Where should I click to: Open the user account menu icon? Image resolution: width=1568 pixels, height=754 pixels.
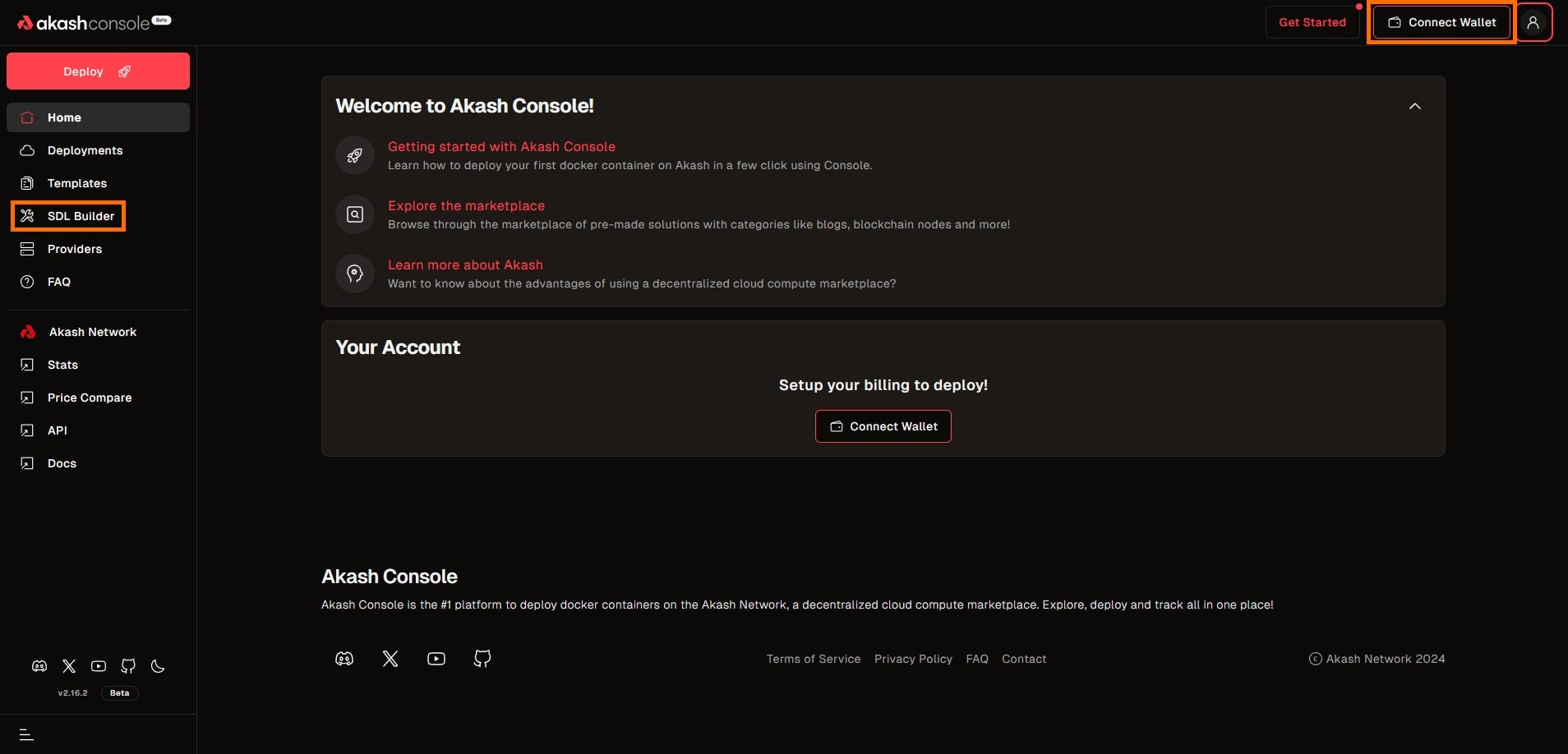1533,22
